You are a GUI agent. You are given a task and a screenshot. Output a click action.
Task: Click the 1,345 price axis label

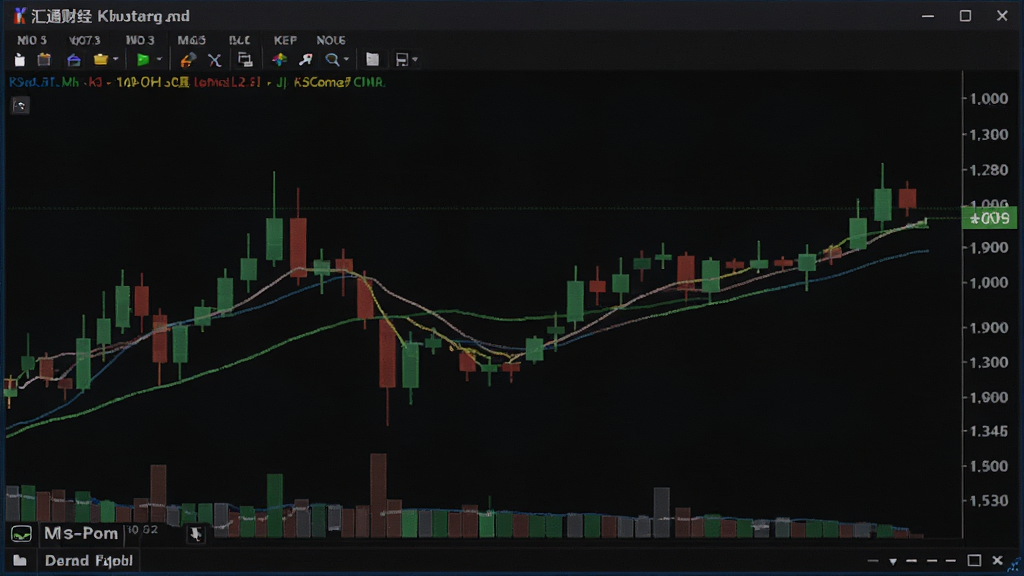coord(989,431)
